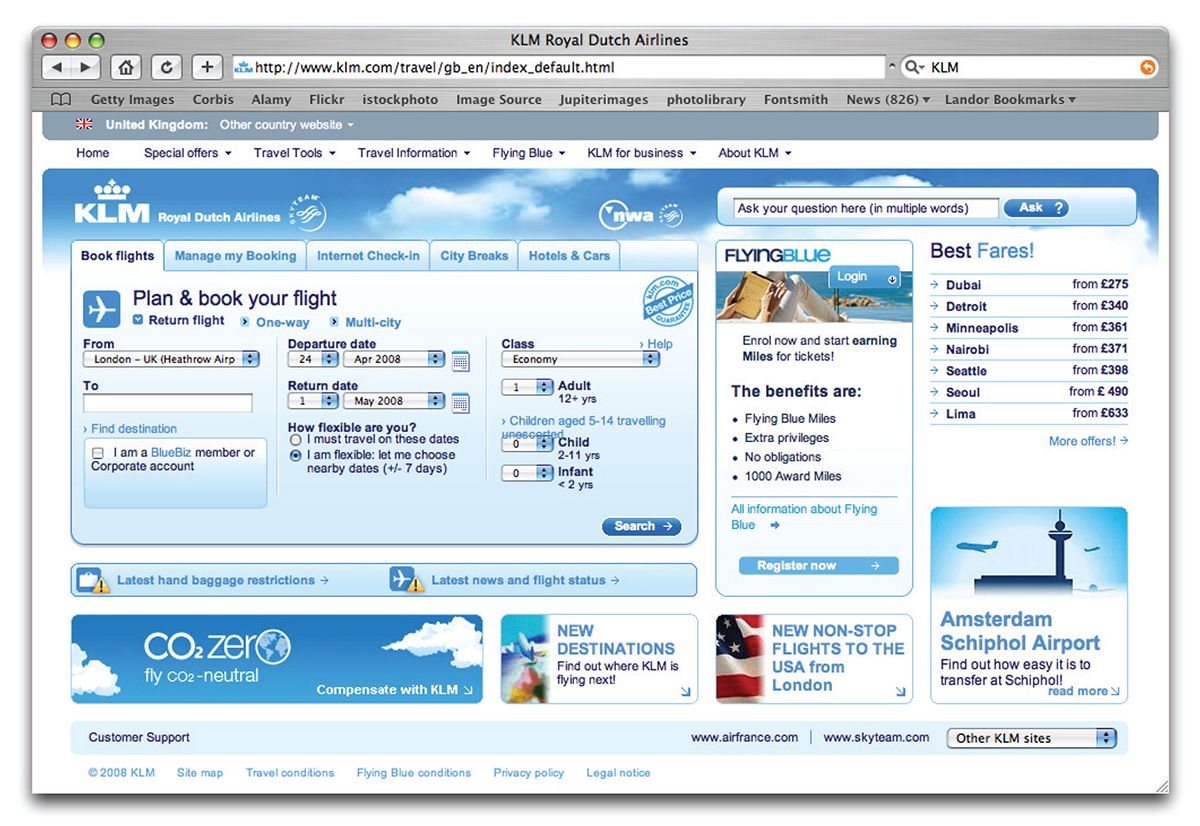
Task: Switch to the Internet Check-in tab
Action: (x=368, y=256)
